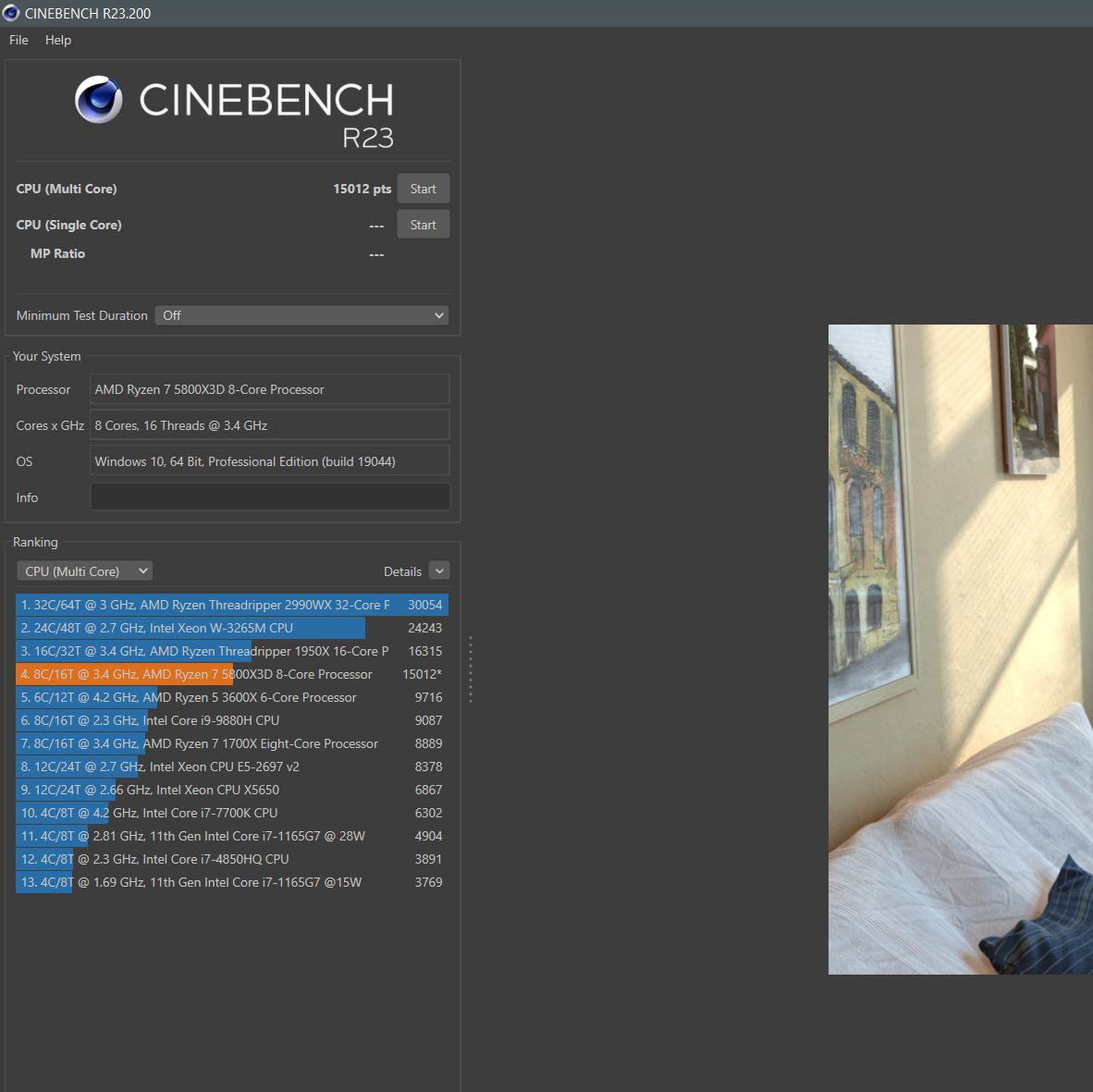The width and height of the screenshot is (1093, 1092).
Task: Click the OS field showing Windows 10
Action: 270,461
